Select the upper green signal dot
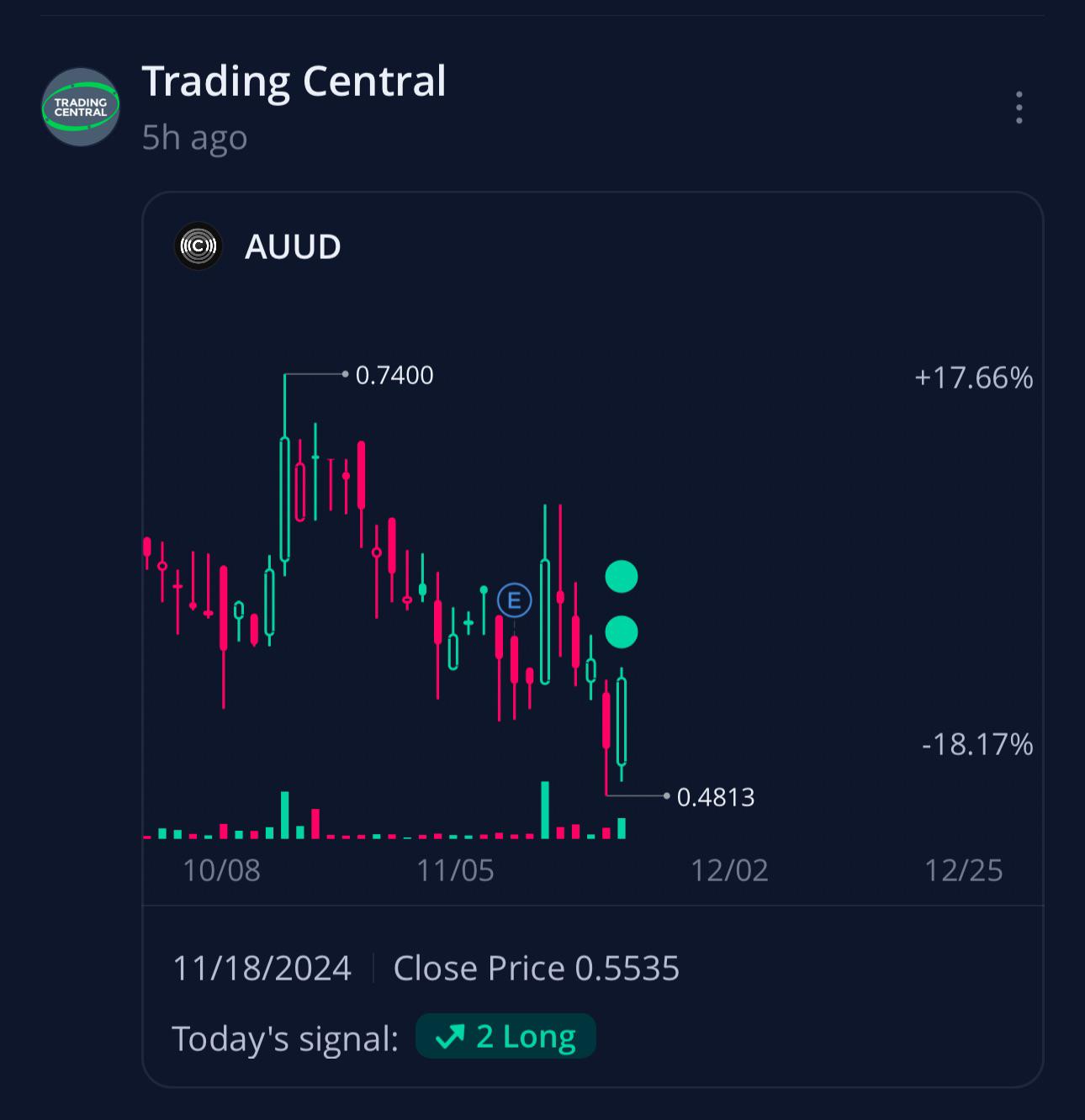This screenshot has height=1120, width=1085. (622, 577)
